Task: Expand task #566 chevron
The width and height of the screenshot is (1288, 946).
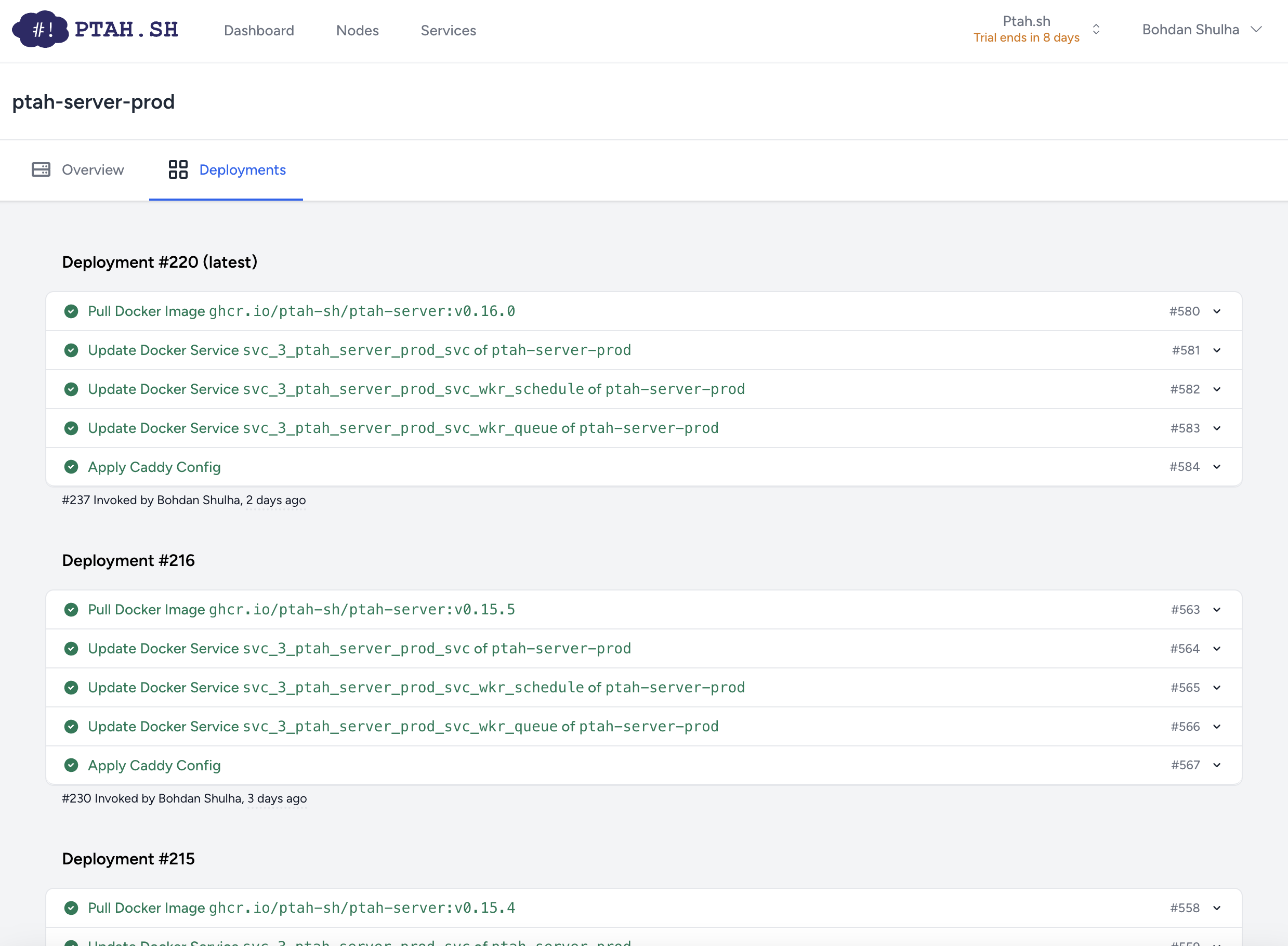Action: 1217,727
